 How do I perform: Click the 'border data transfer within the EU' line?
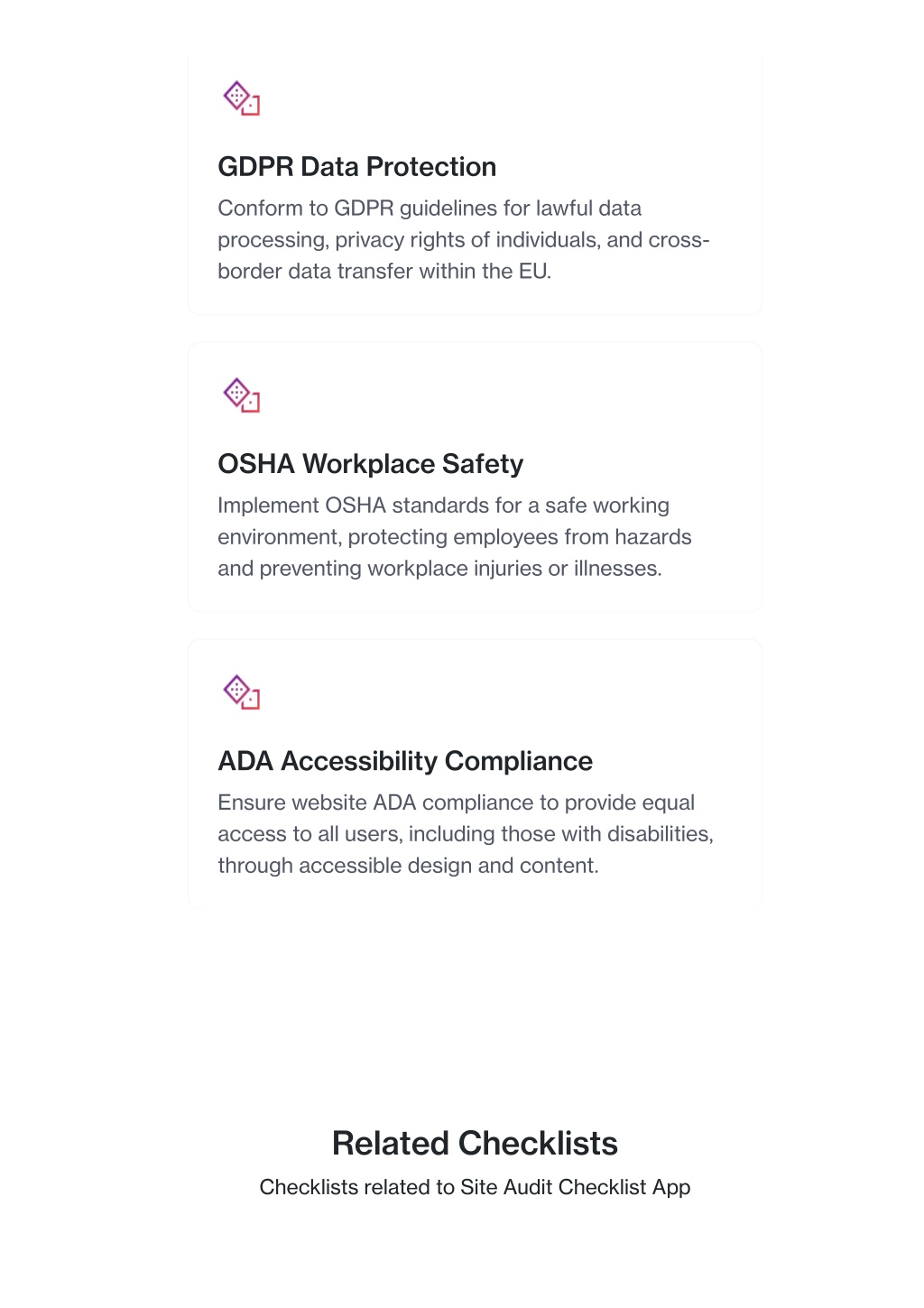(x=384, y=272)
